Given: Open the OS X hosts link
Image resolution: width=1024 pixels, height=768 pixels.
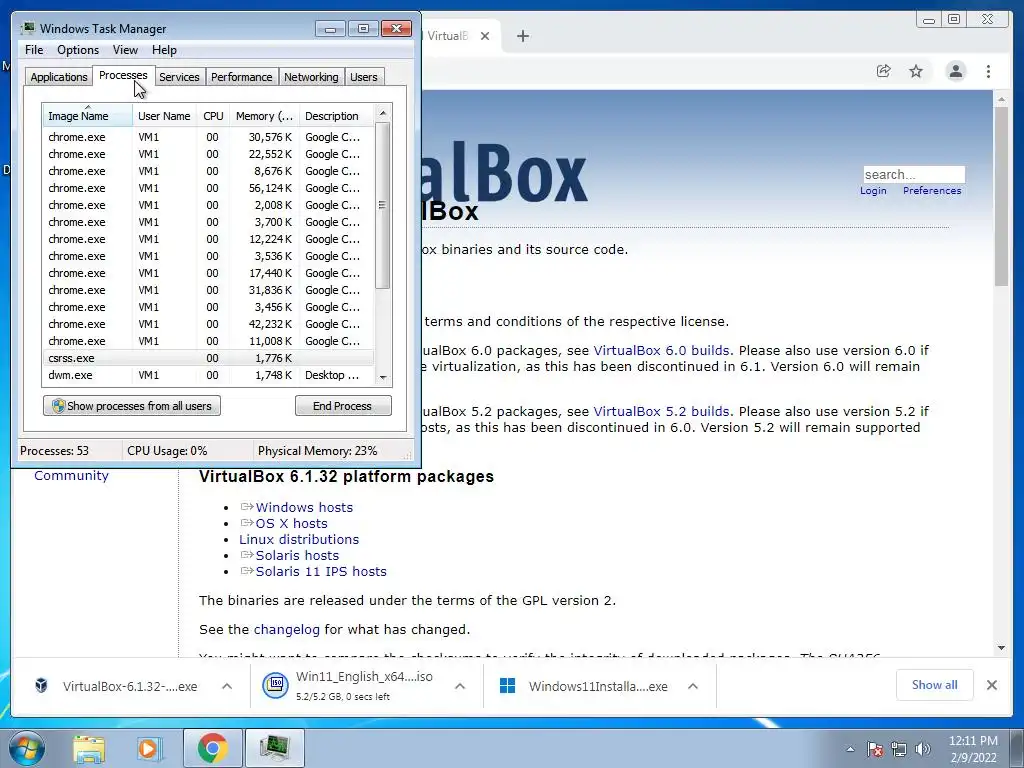Looking at the screenshot, I should [291, 523].
